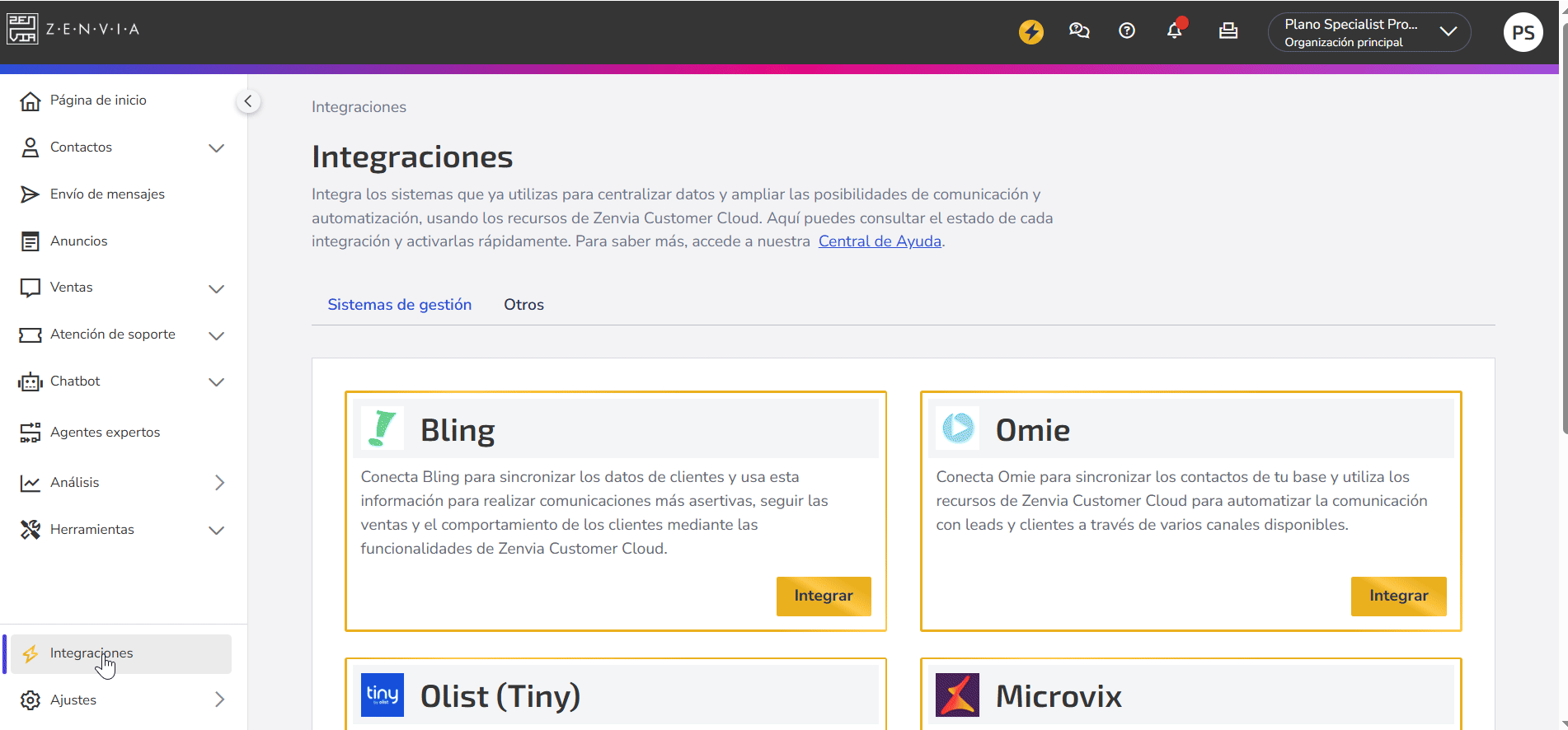The height and width of the screenshot is (730, 1568).
Task: Collapse the sidebar with the arrow button
Action: [x=248, y=101]
